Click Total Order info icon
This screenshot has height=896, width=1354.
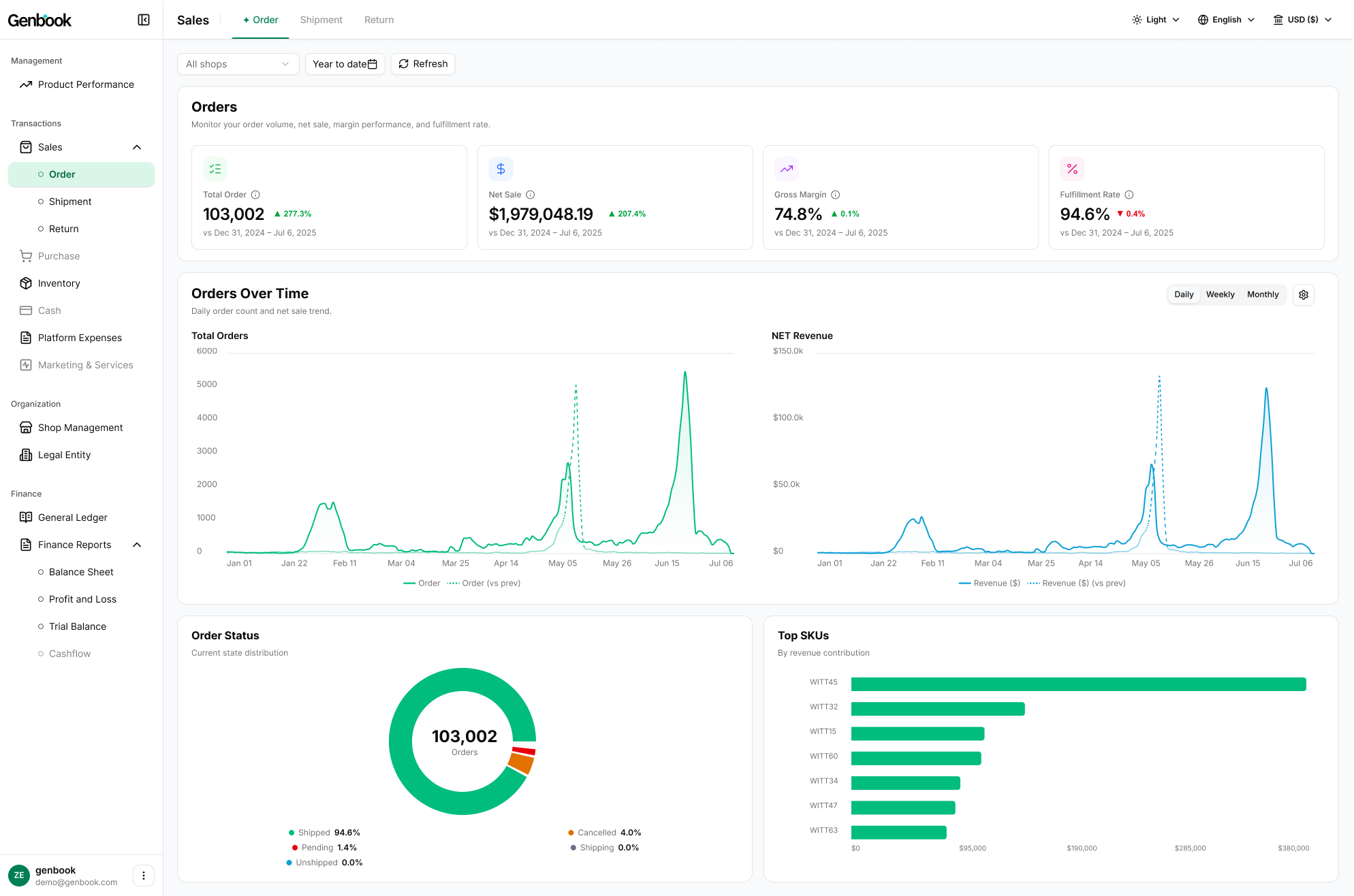point(255,195)
